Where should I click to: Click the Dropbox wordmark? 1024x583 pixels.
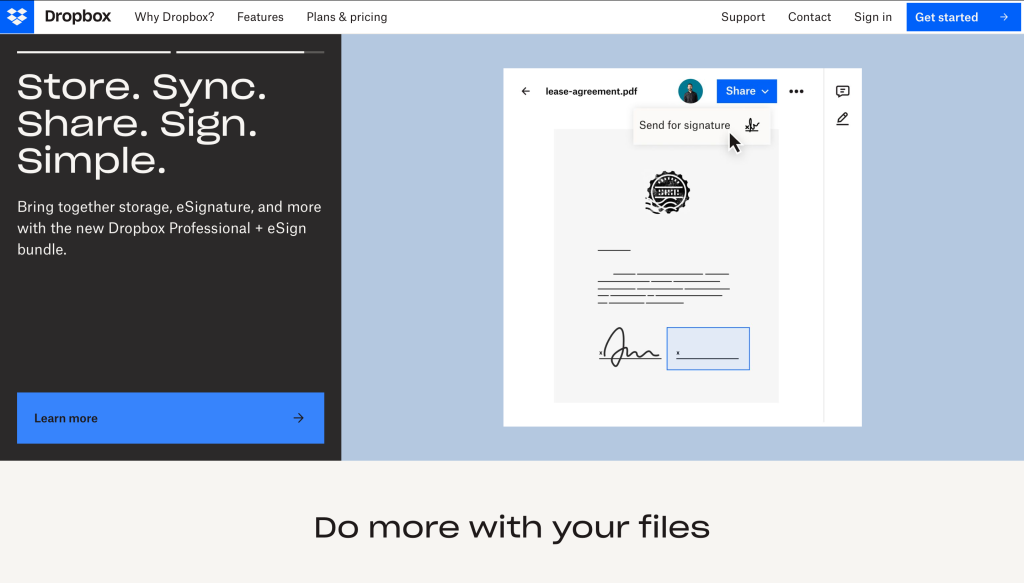[78, 17]
